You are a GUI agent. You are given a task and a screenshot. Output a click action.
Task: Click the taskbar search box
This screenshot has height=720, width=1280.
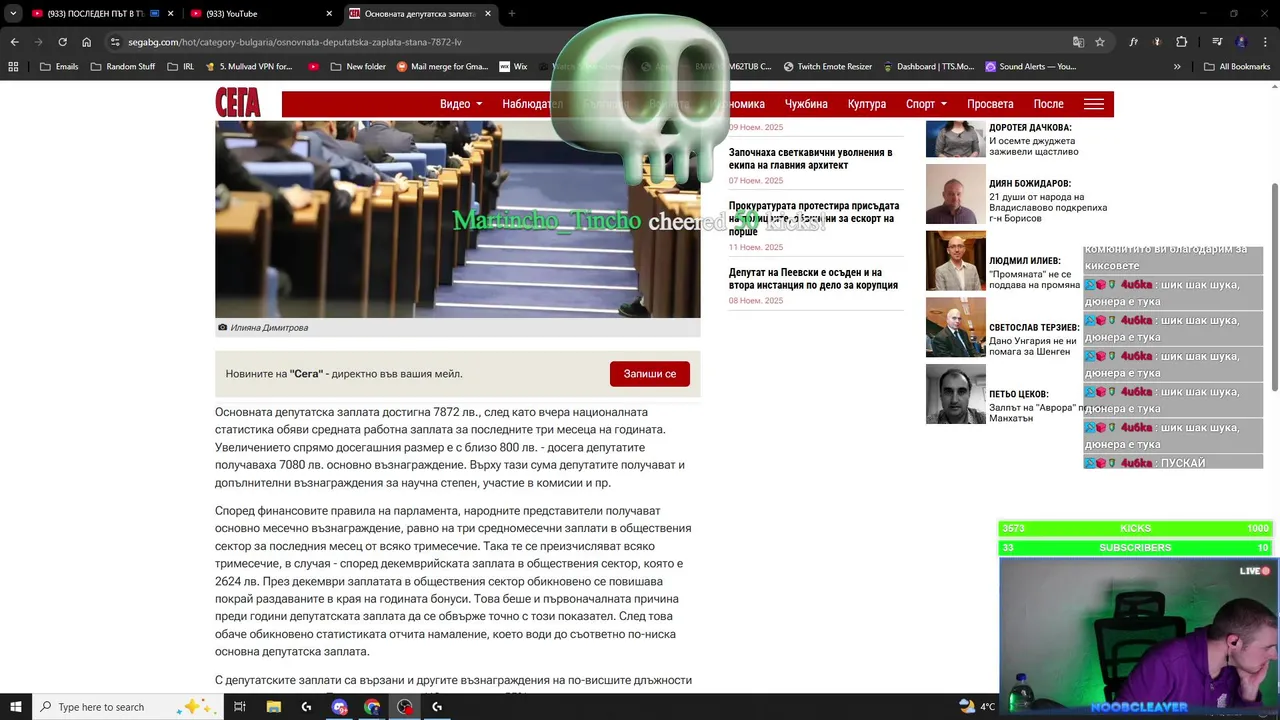click(x=127, y=706)
